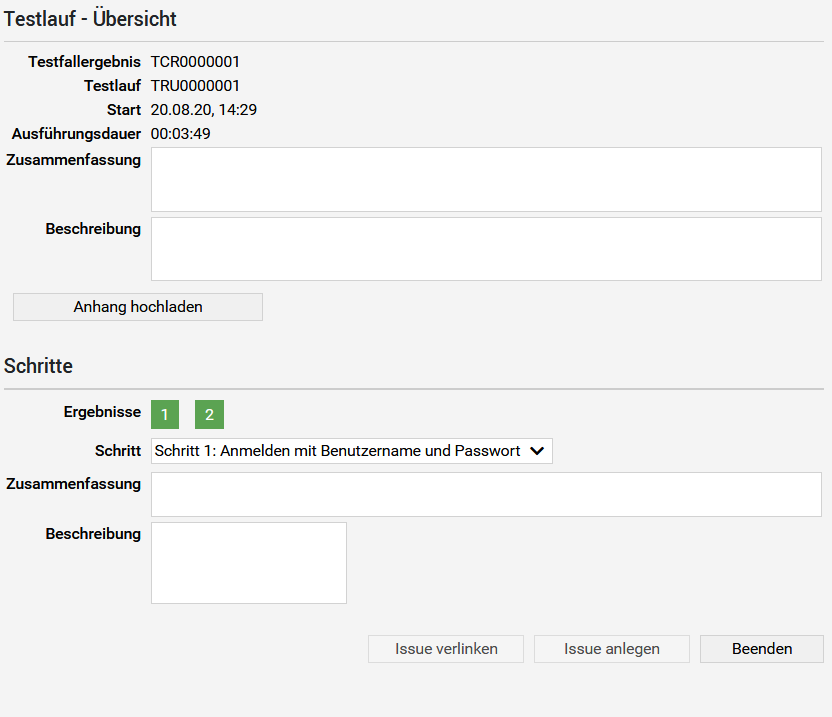Click the Ergebnisse label
832x717 pixels.
pos(102,412)
